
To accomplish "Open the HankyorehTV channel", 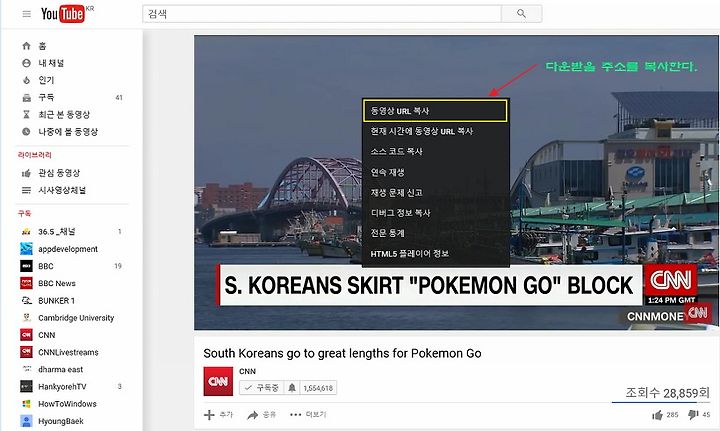I will pos(62,386).
